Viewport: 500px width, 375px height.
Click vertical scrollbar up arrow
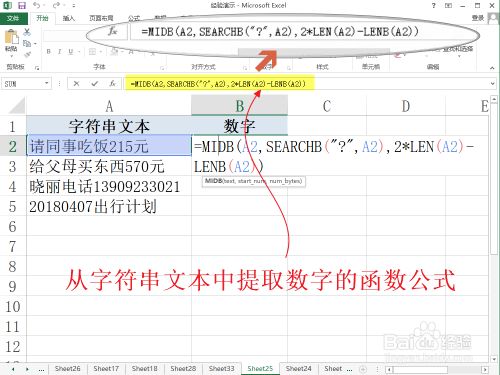(494, 100)
